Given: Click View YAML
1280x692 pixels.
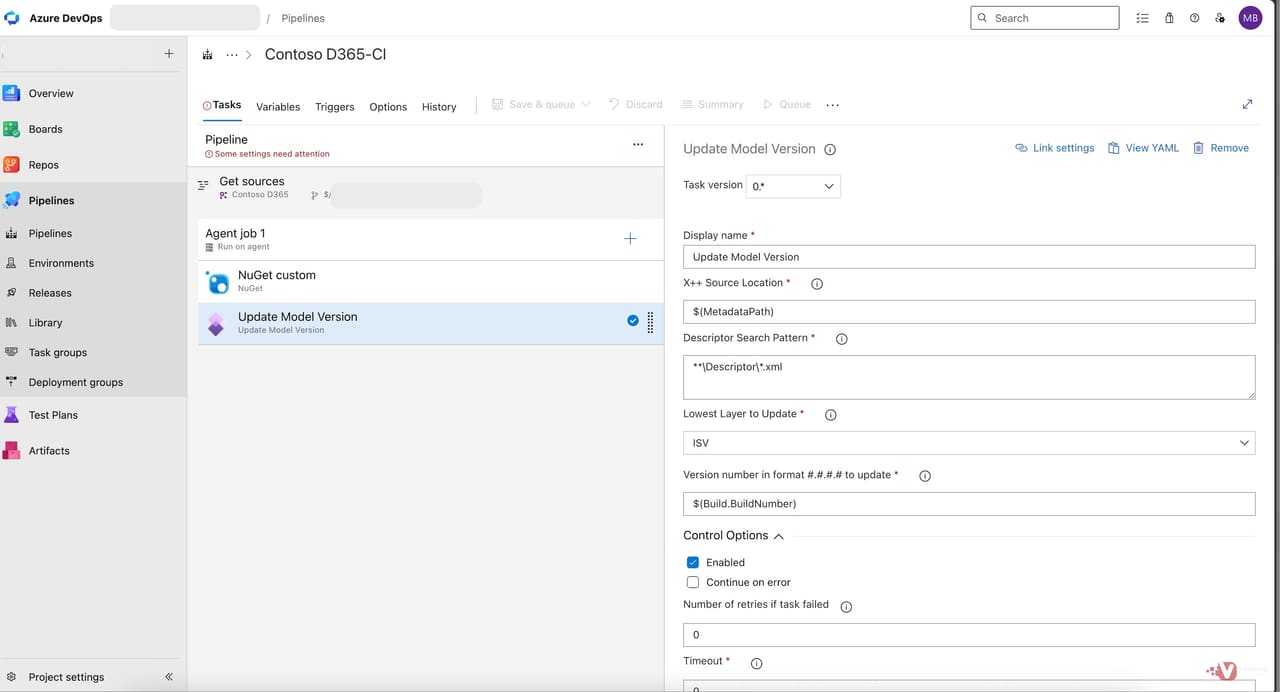Looking at the screenshot, I should (x=1143, y=148).
